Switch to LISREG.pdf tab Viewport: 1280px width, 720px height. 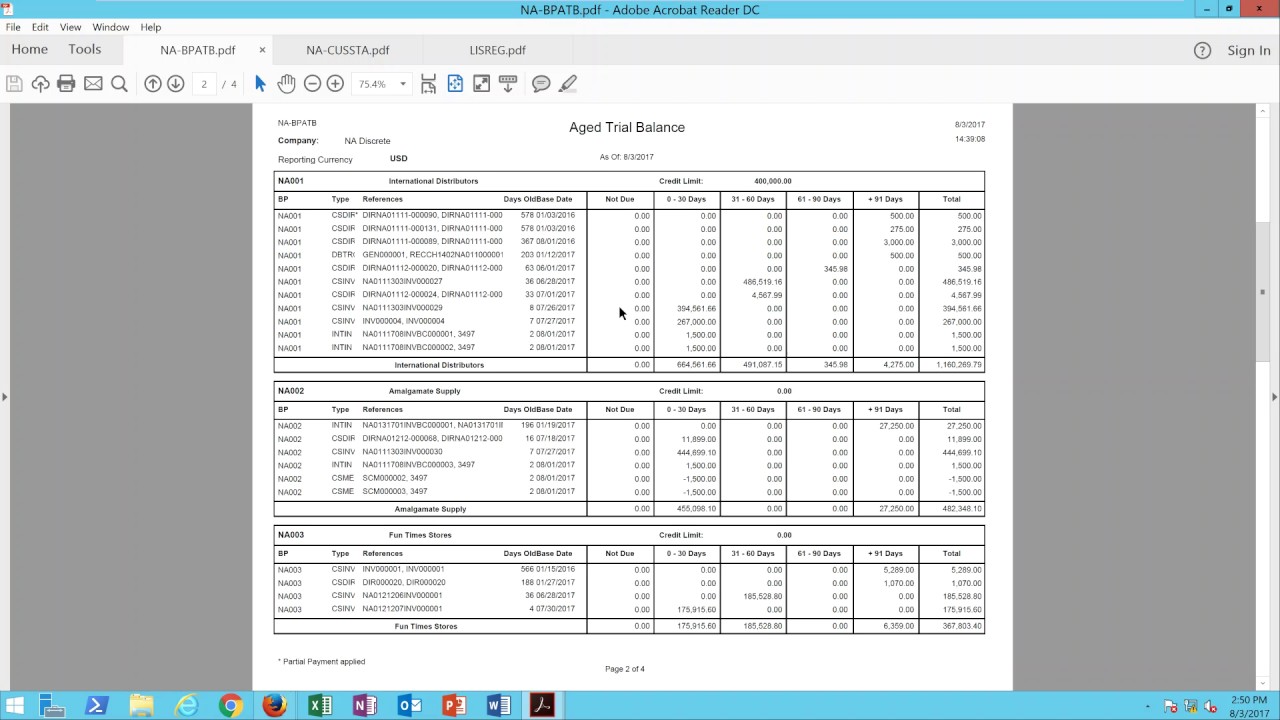coord(497,50)
